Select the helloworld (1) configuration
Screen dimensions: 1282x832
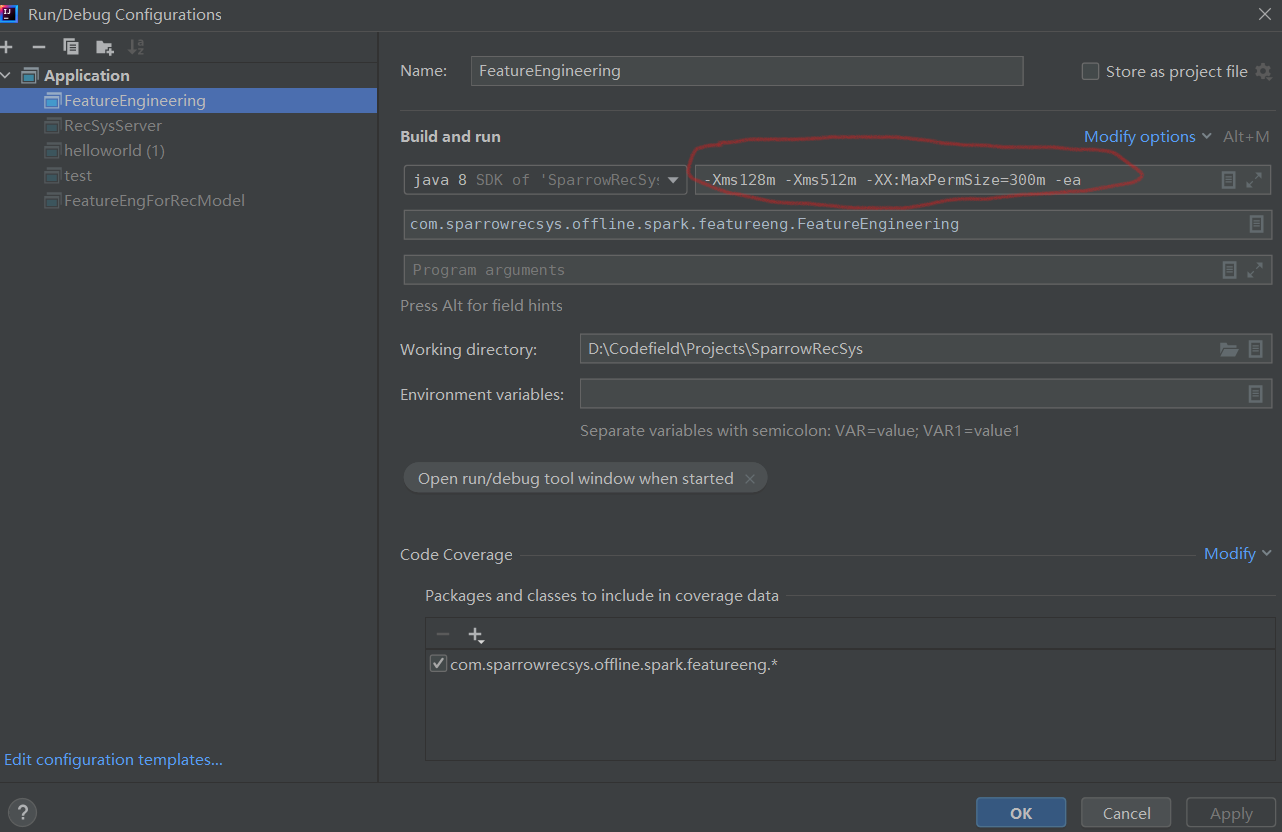pos(188,150)
